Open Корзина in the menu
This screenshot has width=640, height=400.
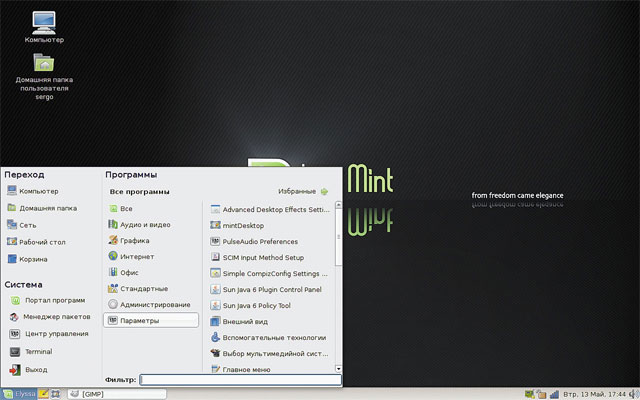27,259
